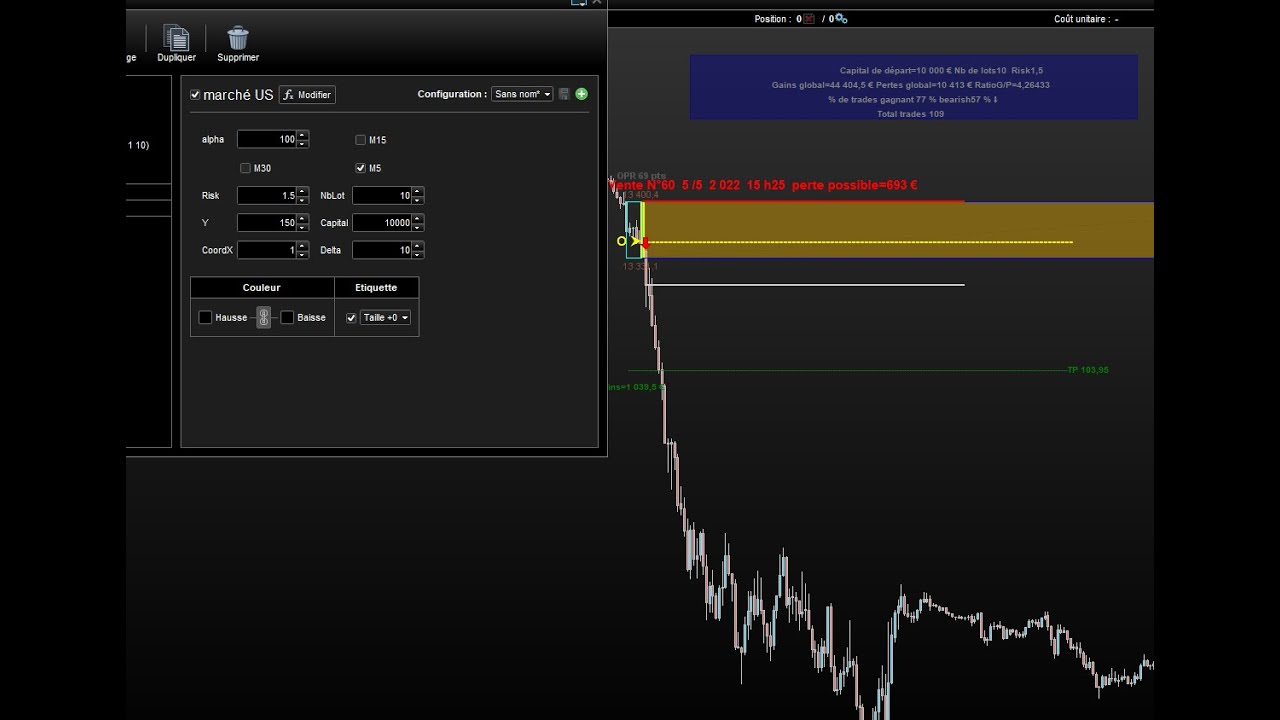This screenshot has height=720, width=1280.
Task: Open the Configuration Sans nom dropdown
Action: [x=522, y=94]
